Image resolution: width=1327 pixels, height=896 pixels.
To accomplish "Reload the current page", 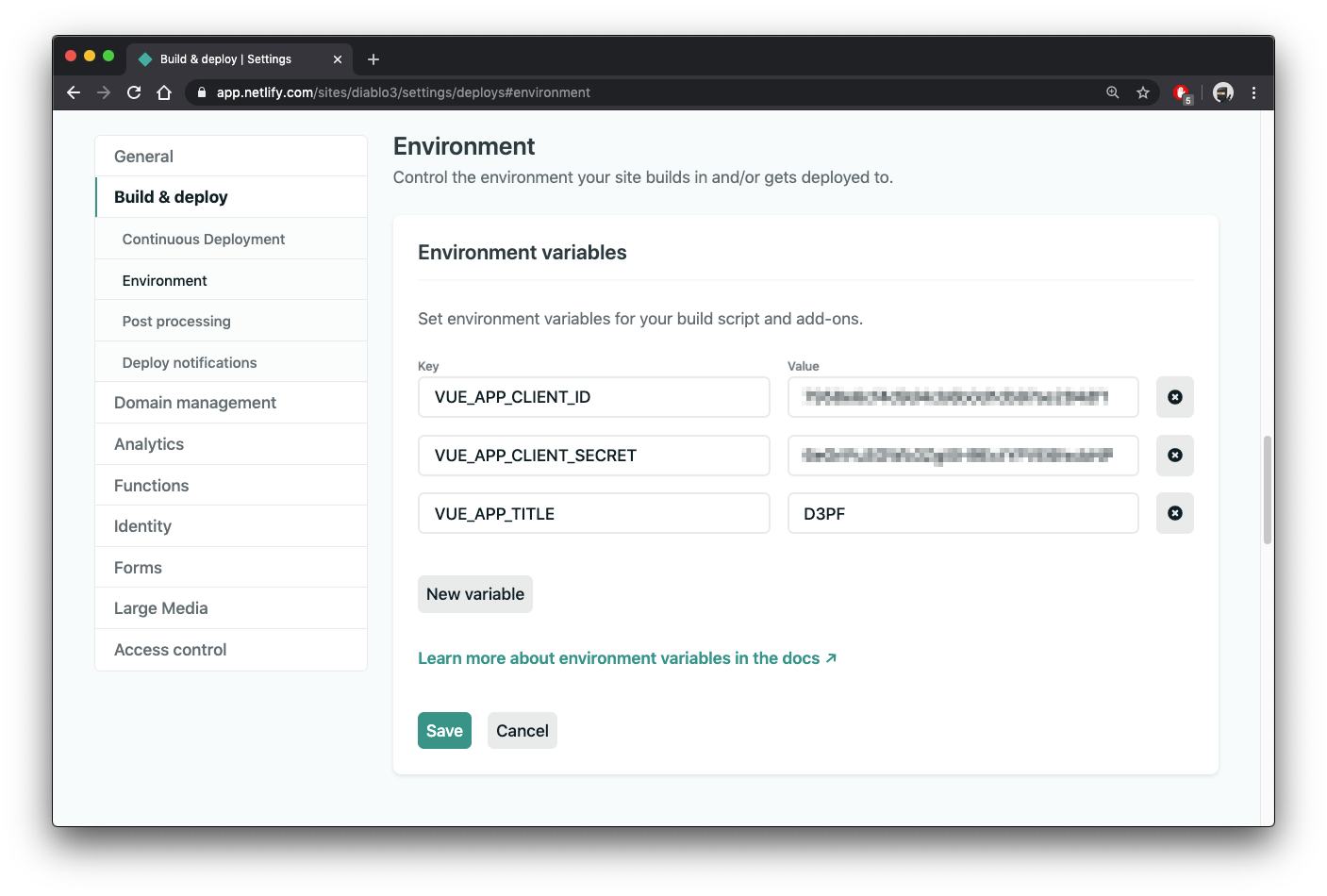I will tap(134, 92).
